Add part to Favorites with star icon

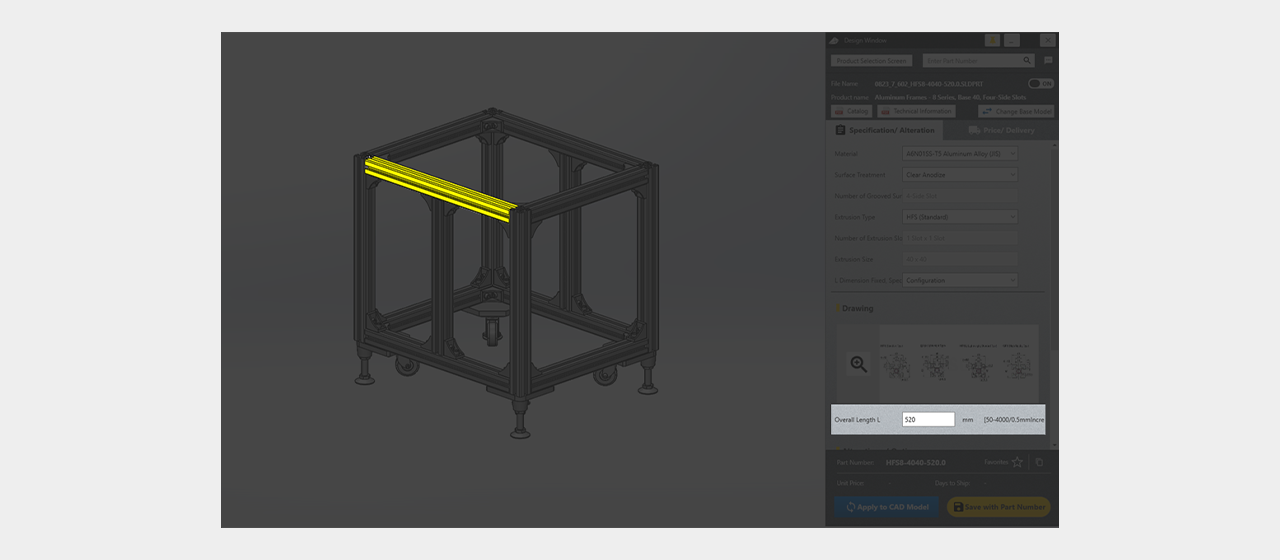1017,462
